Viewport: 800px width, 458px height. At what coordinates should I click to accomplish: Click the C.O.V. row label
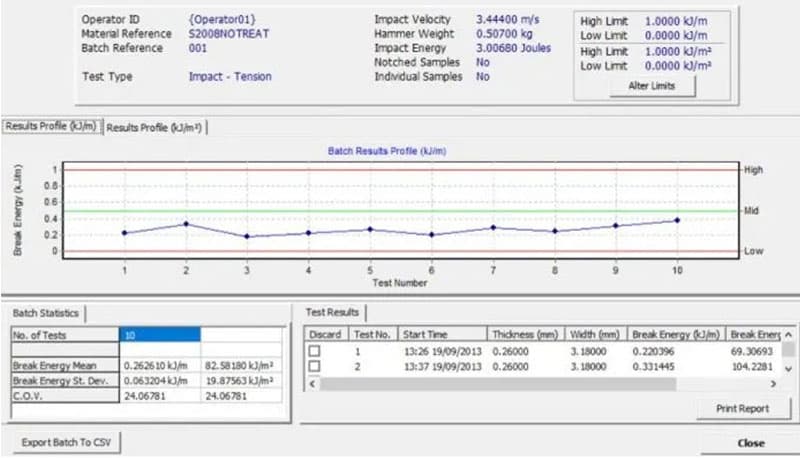(x=65, y=396)
